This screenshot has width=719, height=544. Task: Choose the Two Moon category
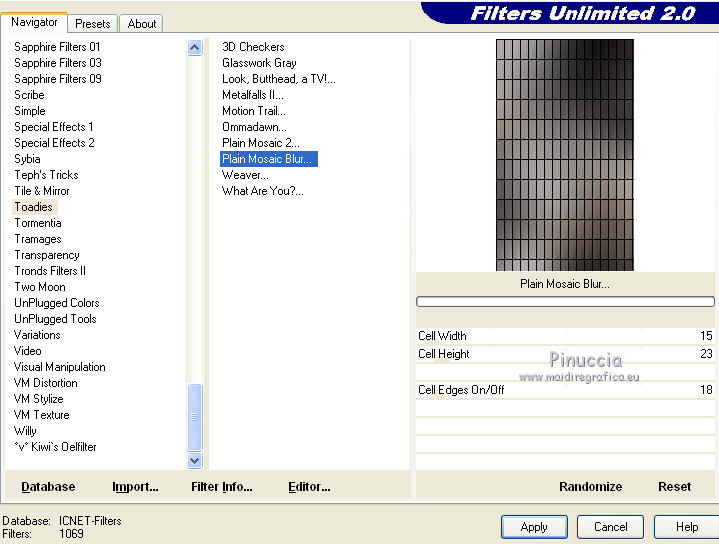(x=40, y=287)
